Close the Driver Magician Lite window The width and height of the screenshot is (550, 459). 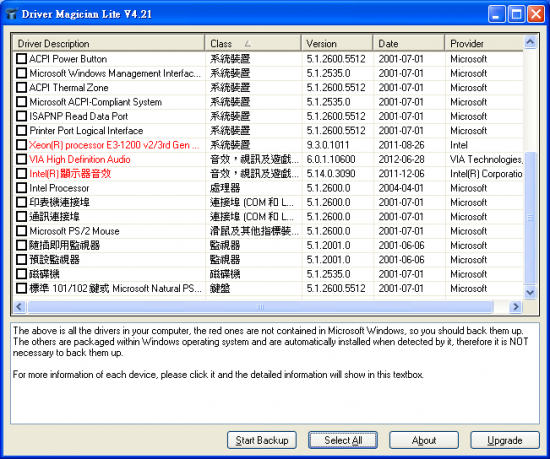coord(536,14)
